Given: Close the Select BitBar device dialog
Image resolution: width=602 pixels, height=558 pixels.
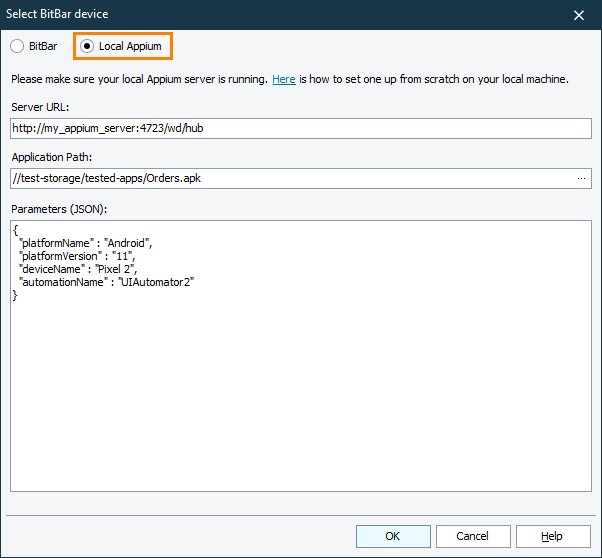Looking at the screenshot, I should (579, 14).
